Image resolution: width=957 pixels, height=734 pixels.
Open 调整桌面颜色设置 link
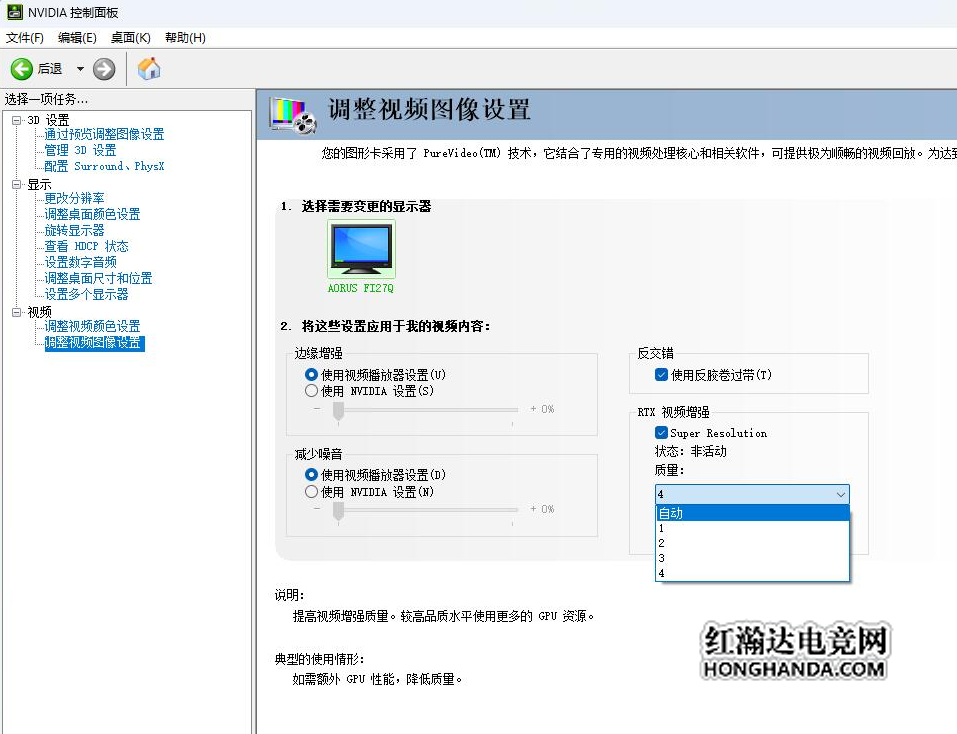pos(92,214)
